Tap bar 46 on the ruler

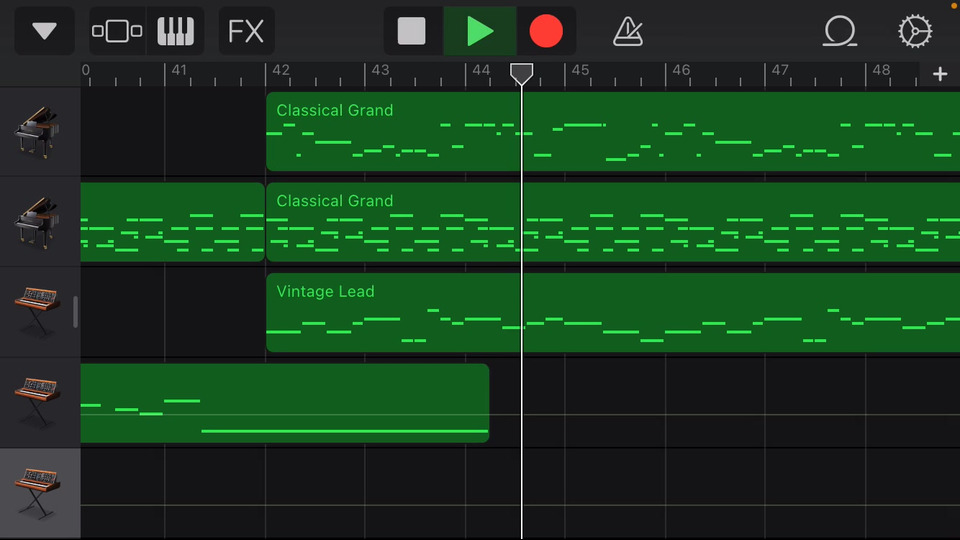[x=681, y=70]
